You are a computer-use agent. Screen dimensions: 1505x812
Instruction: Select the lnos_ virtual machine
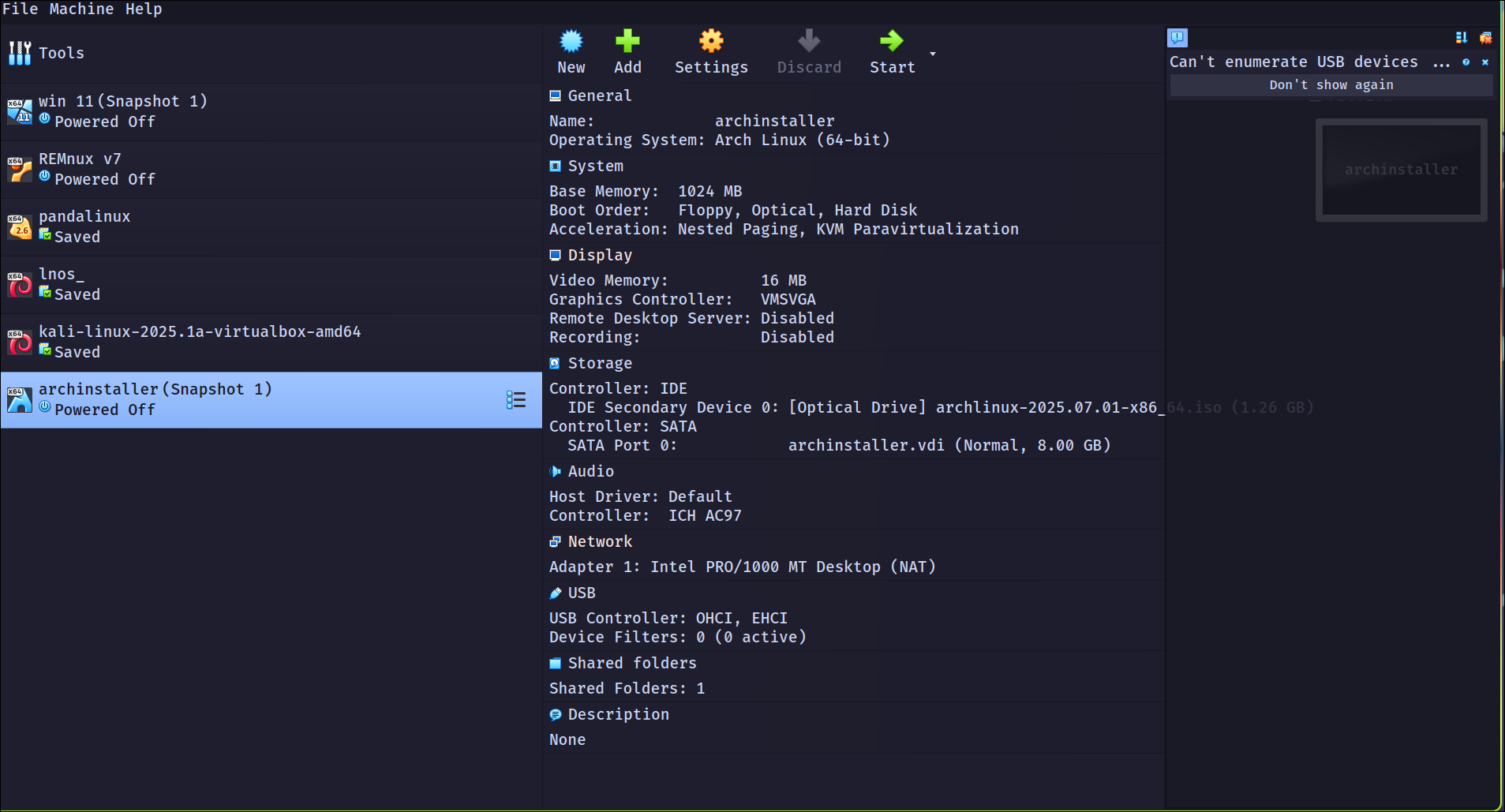[271, 284]
